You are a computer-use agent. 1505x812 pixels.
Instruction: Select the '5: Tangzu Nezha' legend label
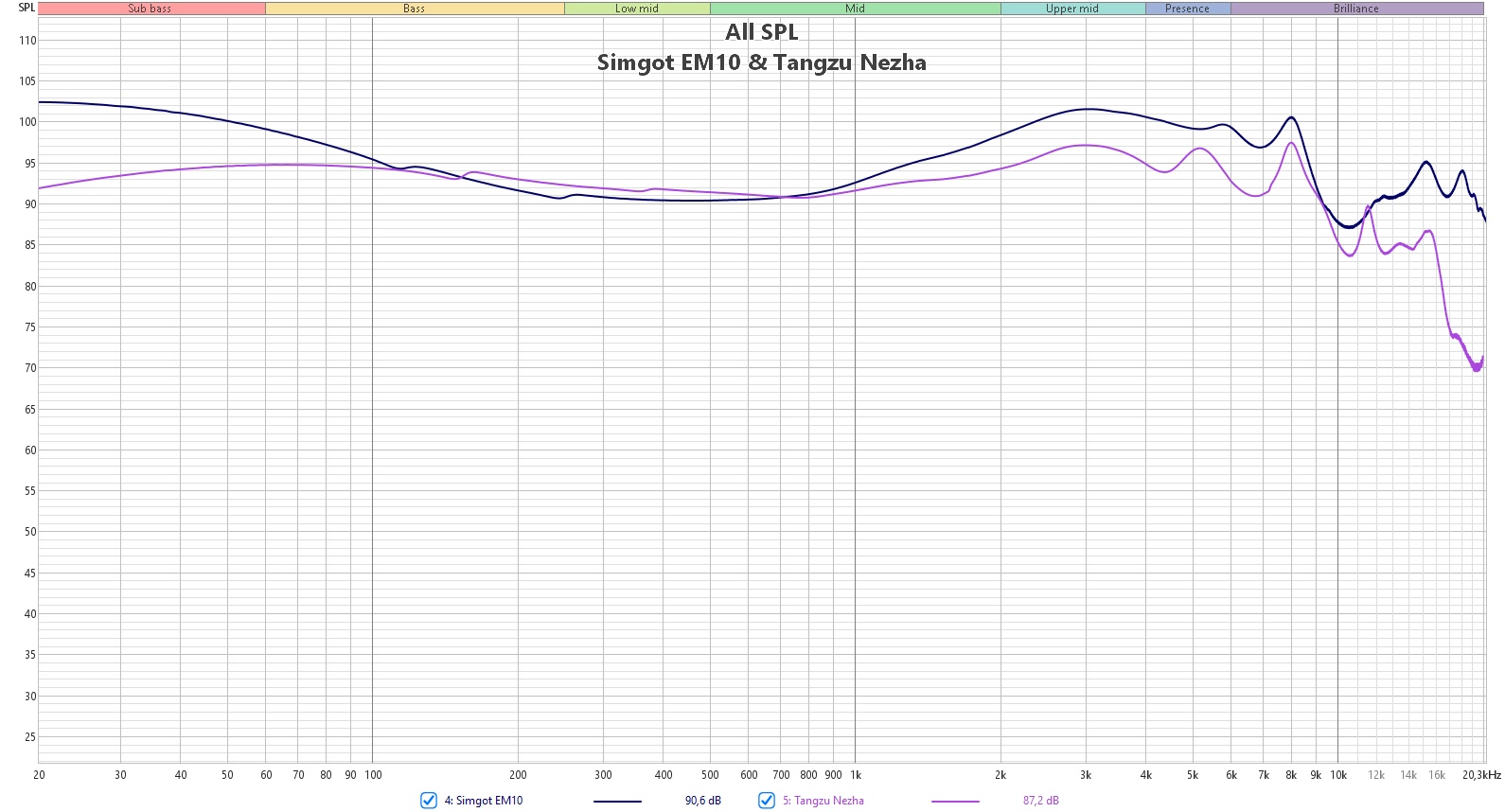pyautogui.click(x=823, y=801)
